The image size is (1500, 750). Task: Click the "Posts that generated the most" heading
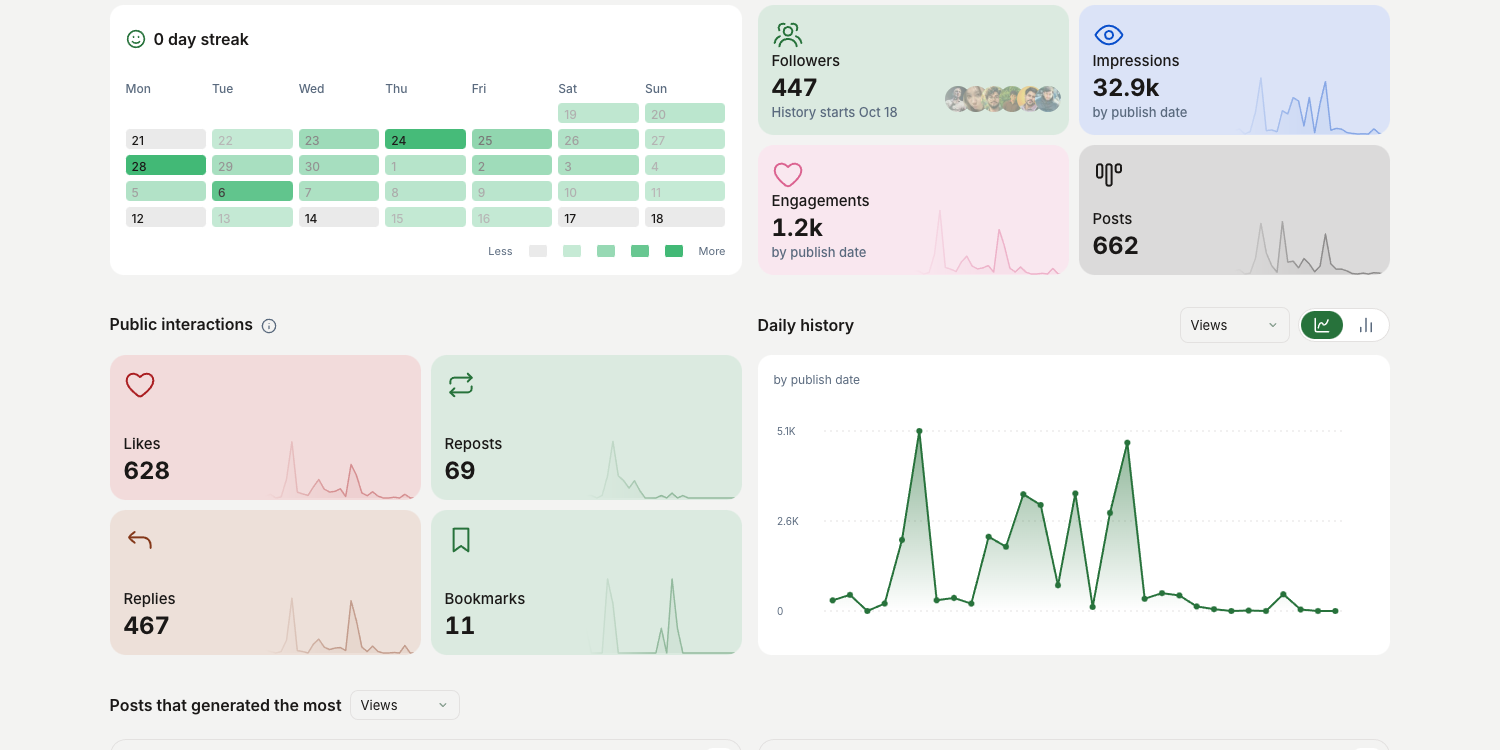226,705
